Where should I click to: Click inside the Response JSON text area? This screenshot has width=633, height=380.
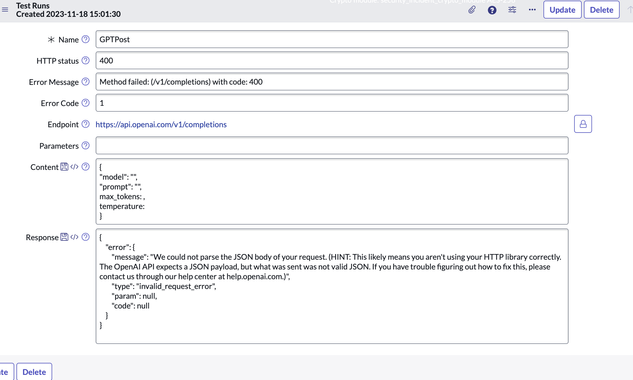pos(332,286)
